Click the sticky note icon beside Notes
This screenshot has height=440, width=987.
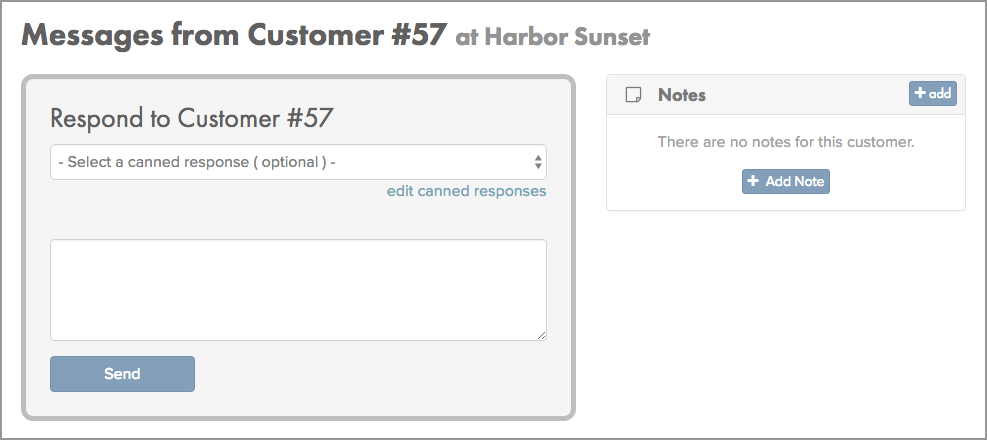click(633, 95)
